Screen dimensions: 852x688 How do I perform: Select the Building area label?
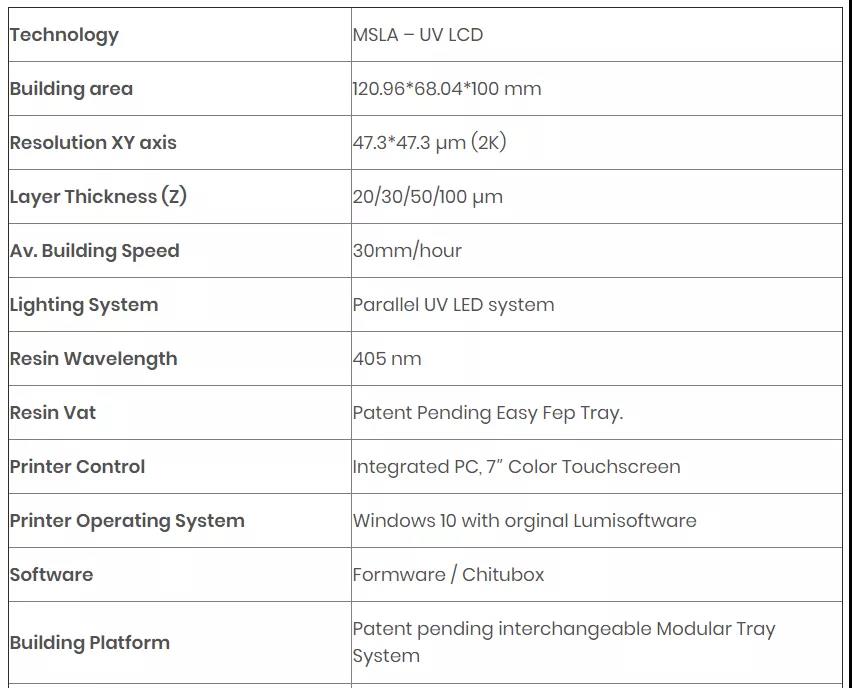(71, 89)
